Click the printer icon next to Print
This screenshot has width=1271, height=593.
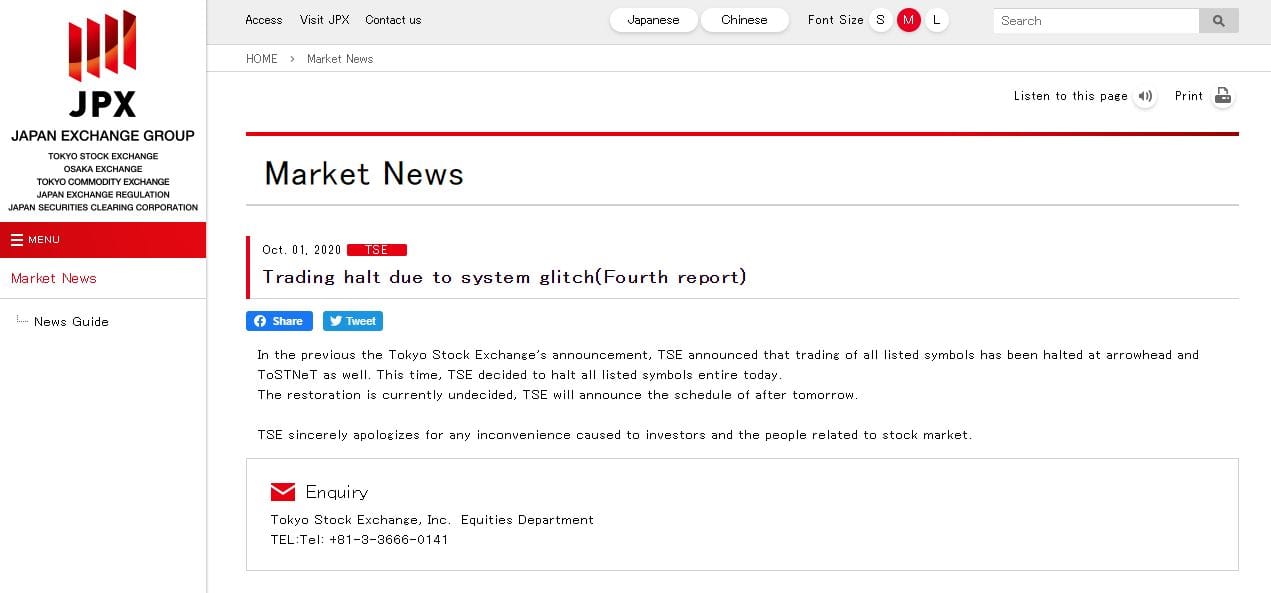tap(1222, 97)
